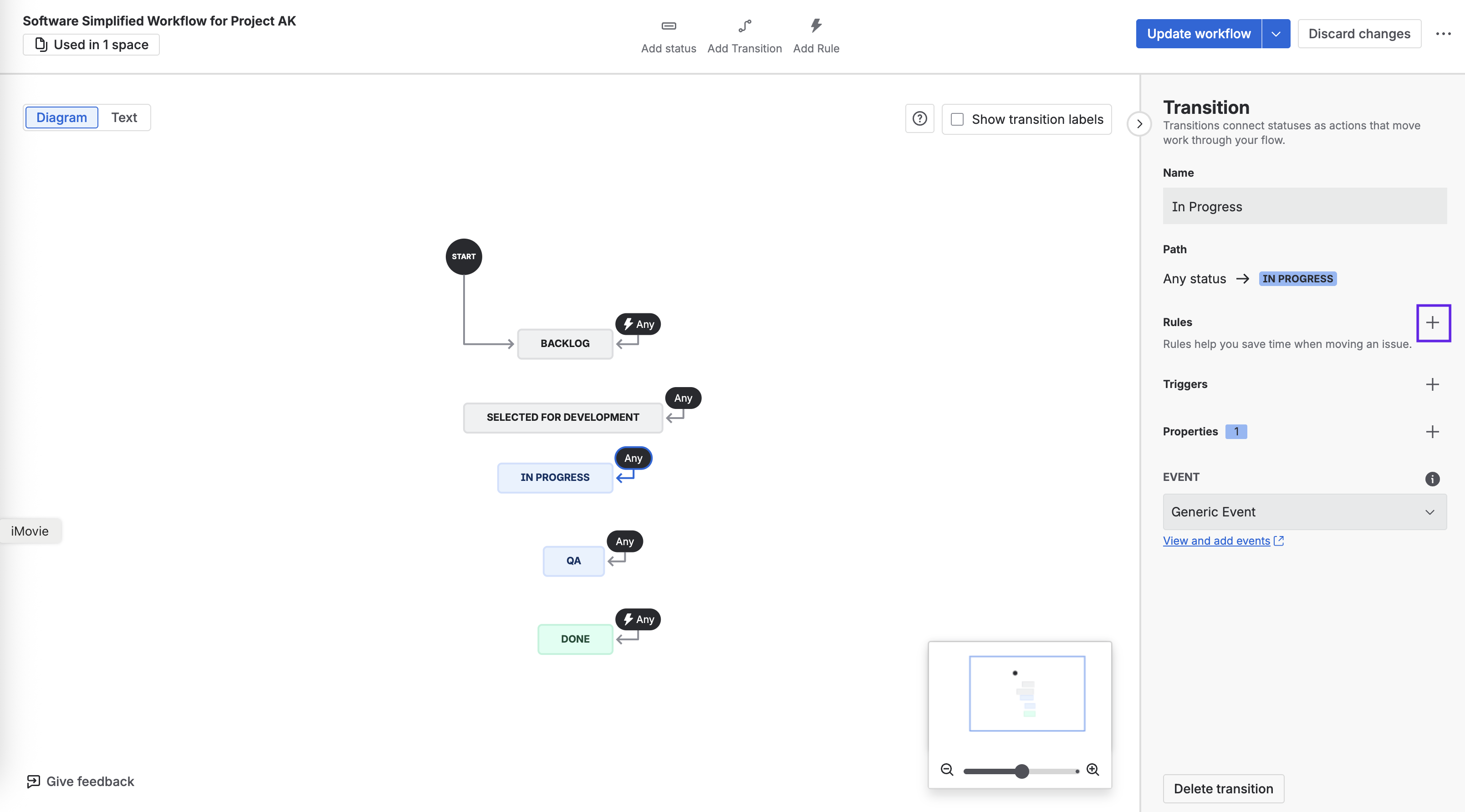Open the help question mark icon

919,119
